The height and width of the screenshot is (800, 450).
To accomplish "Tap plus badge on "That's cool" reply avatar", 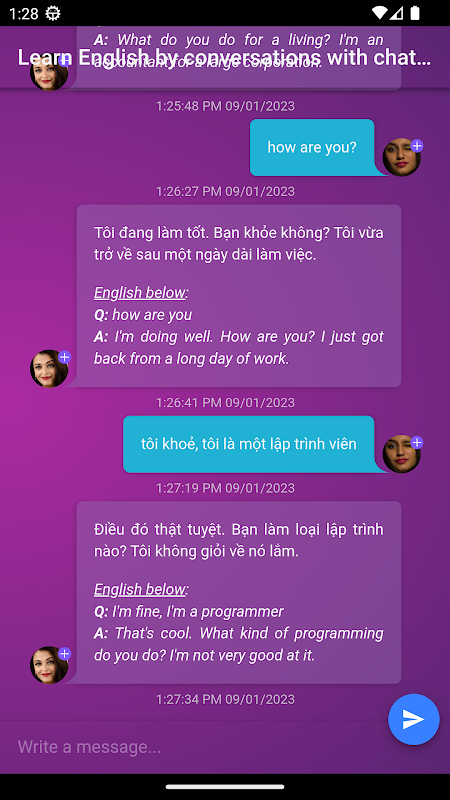I will (64, 654).
